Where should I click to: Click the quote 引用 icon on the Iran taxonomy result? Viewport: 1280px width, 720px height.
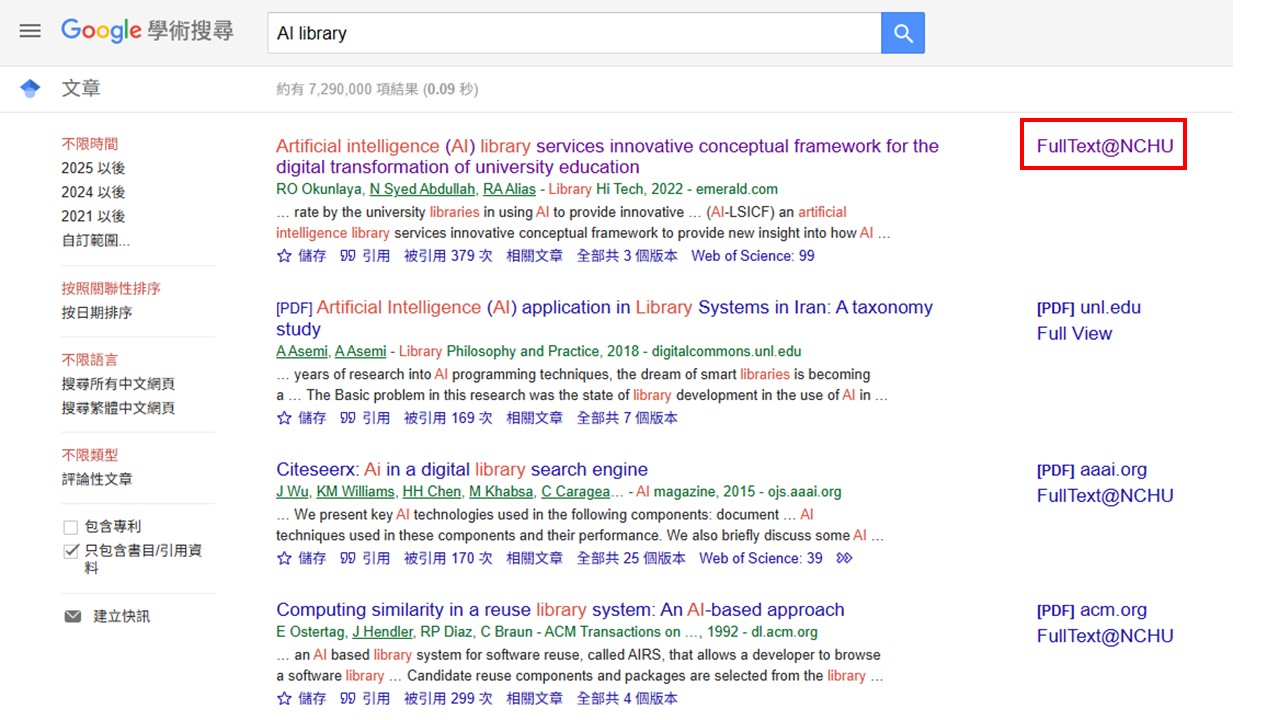[x=348, y=418]
